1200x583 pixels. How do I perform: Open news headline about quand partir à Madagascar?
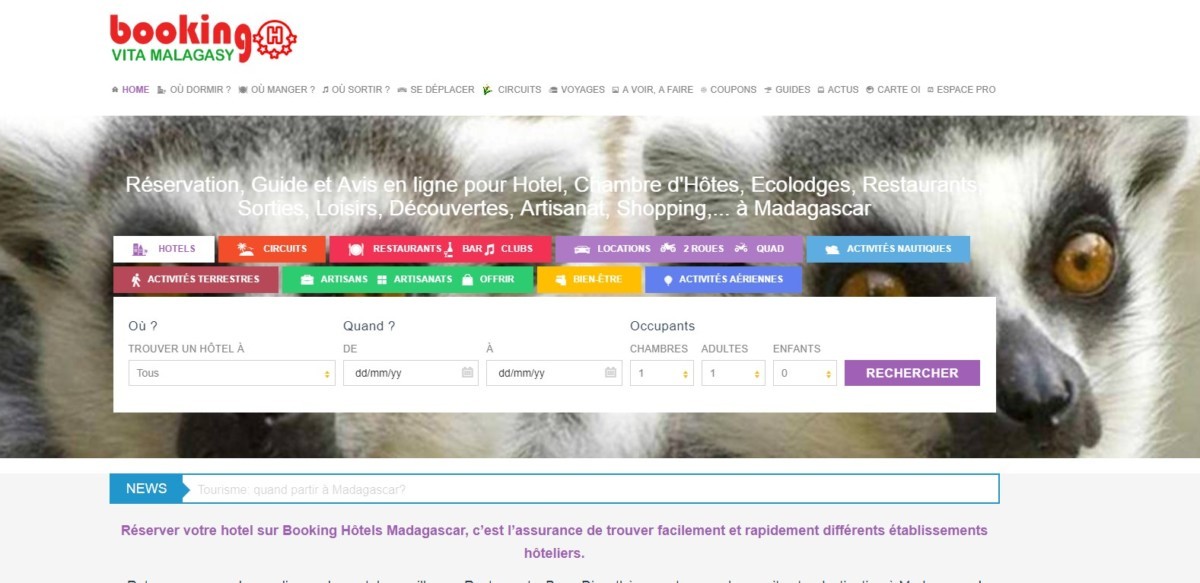point(301,490)
